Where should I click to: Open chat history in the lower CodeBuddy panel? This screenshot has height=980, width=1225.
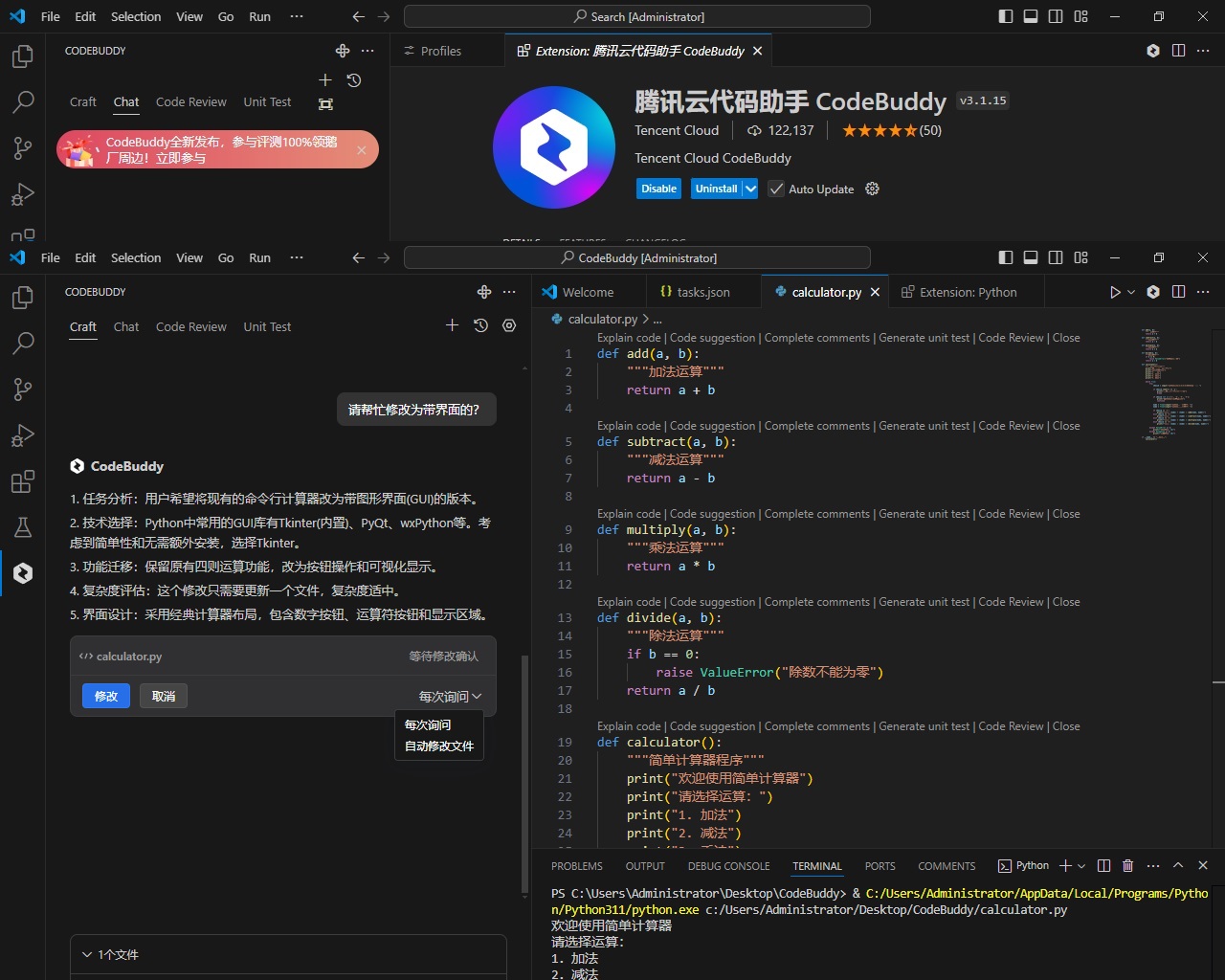(480, 325)
